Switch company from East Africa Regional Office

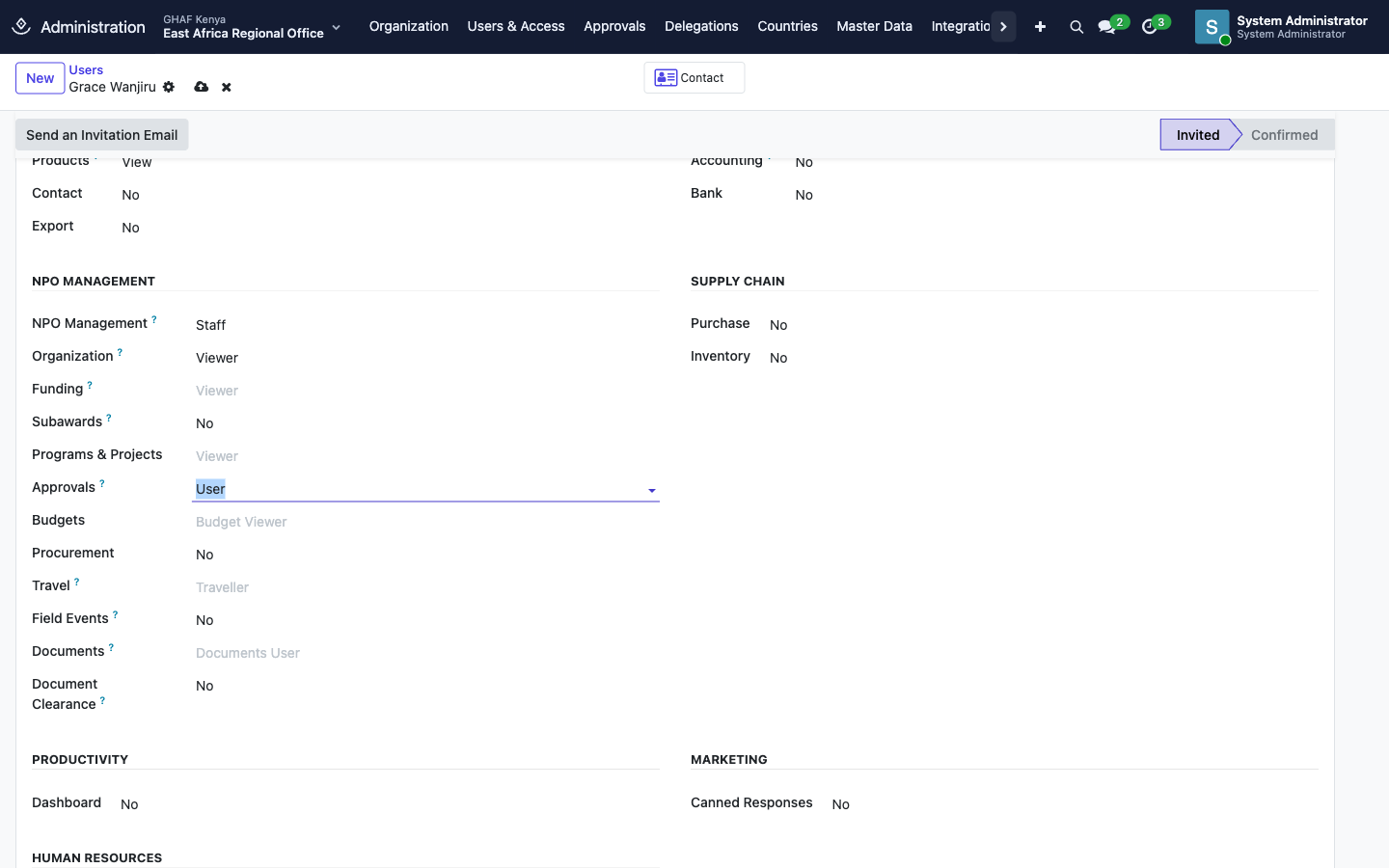pyautogui.click(x=252, y=27)
